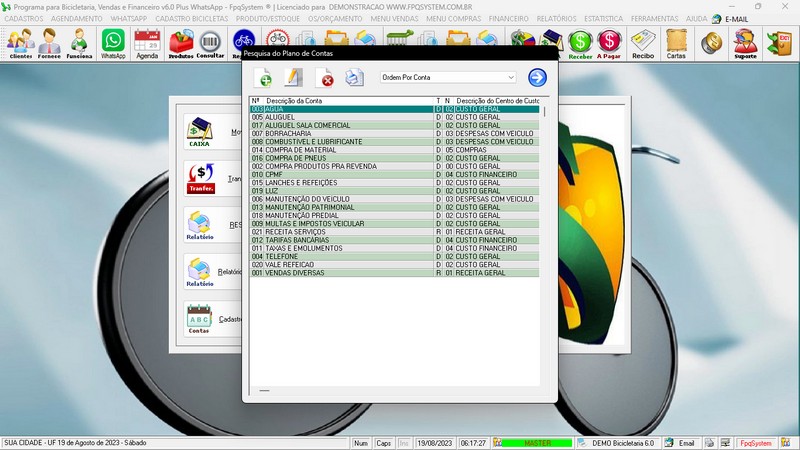
Task: Click the edit account pencil icon
Action: click(x=294, y=78)
